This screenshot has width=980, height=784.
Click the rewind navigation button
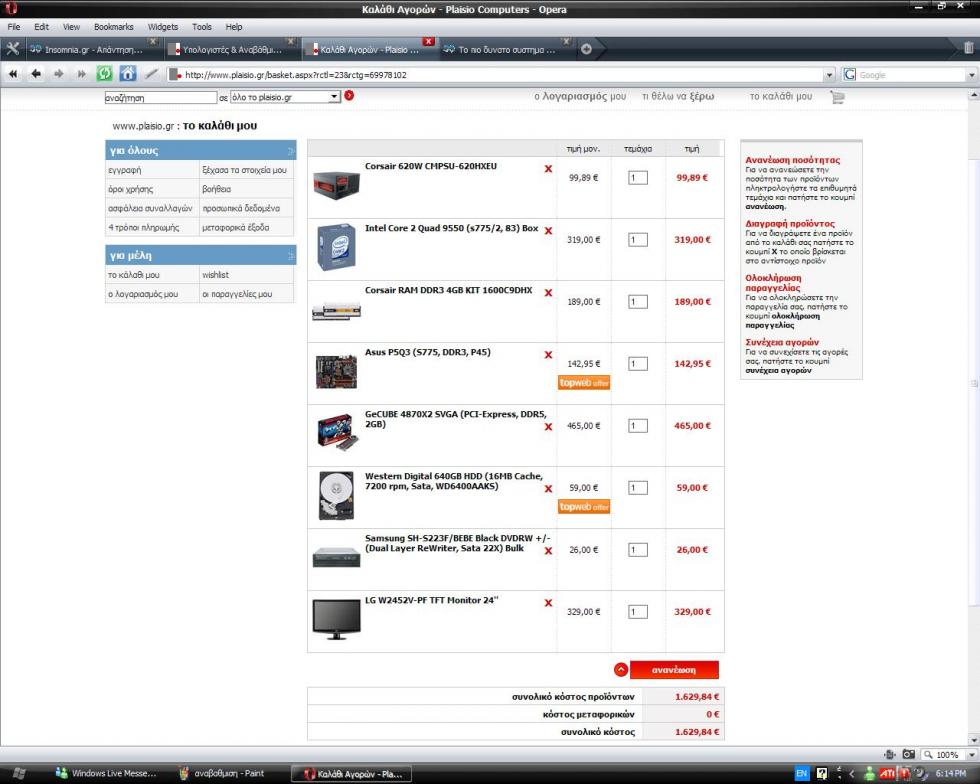[12, 74]
